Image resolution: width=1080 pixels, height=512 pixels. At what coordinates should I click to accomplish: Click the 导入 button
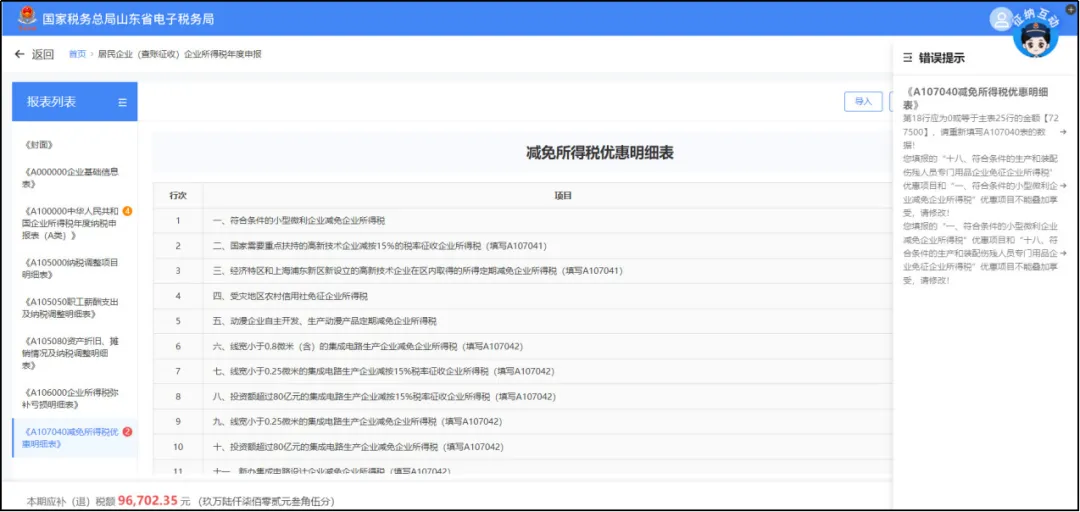[863, 101]
